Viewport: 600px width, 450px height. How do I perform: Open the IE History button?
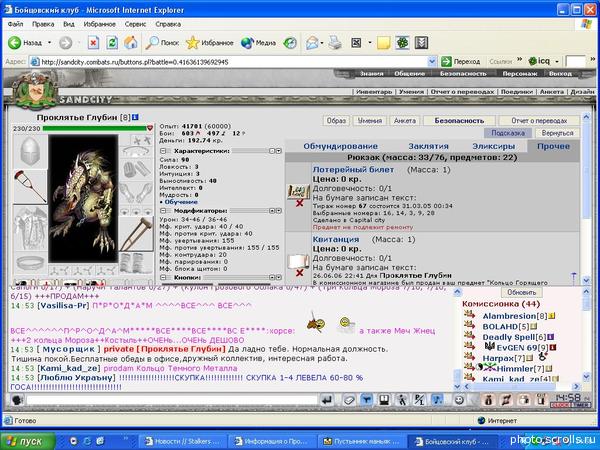(x=290, y=42)
